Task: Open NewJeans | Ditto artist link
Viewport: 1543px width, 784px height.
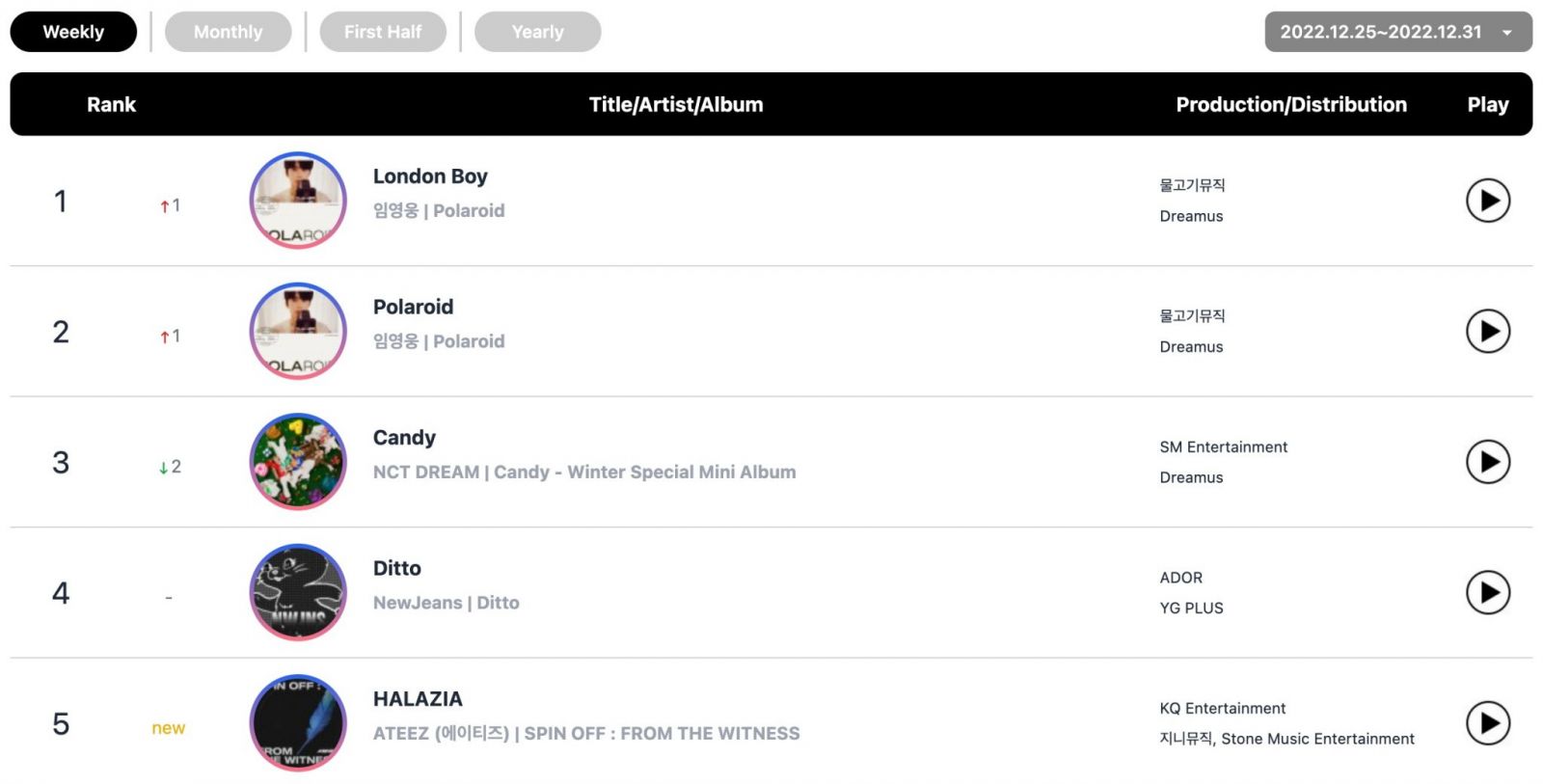Action: click(x=447, y=603)
